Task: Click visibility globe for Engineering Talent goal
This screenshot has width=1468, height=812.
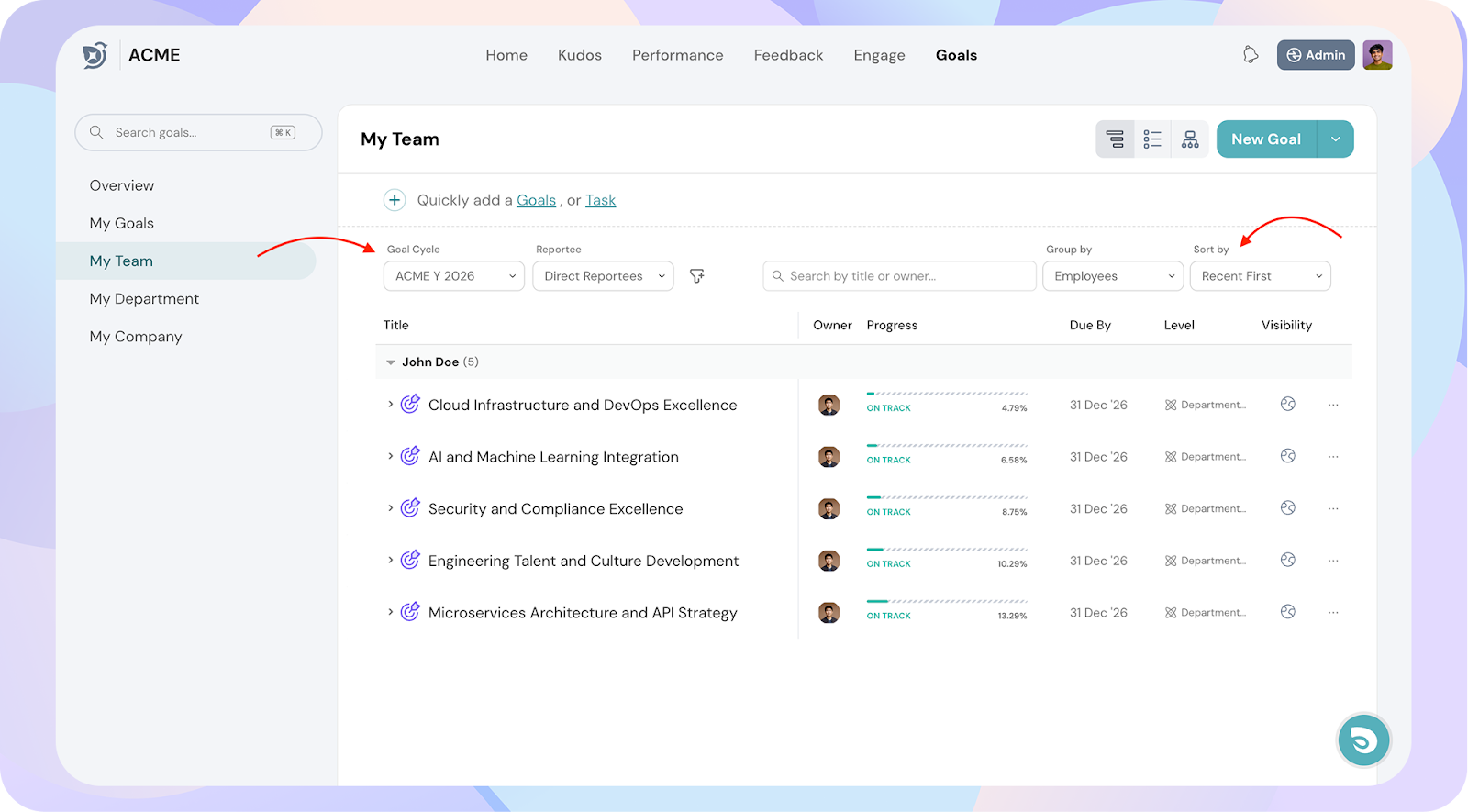Action: (x=1288, y=560)
